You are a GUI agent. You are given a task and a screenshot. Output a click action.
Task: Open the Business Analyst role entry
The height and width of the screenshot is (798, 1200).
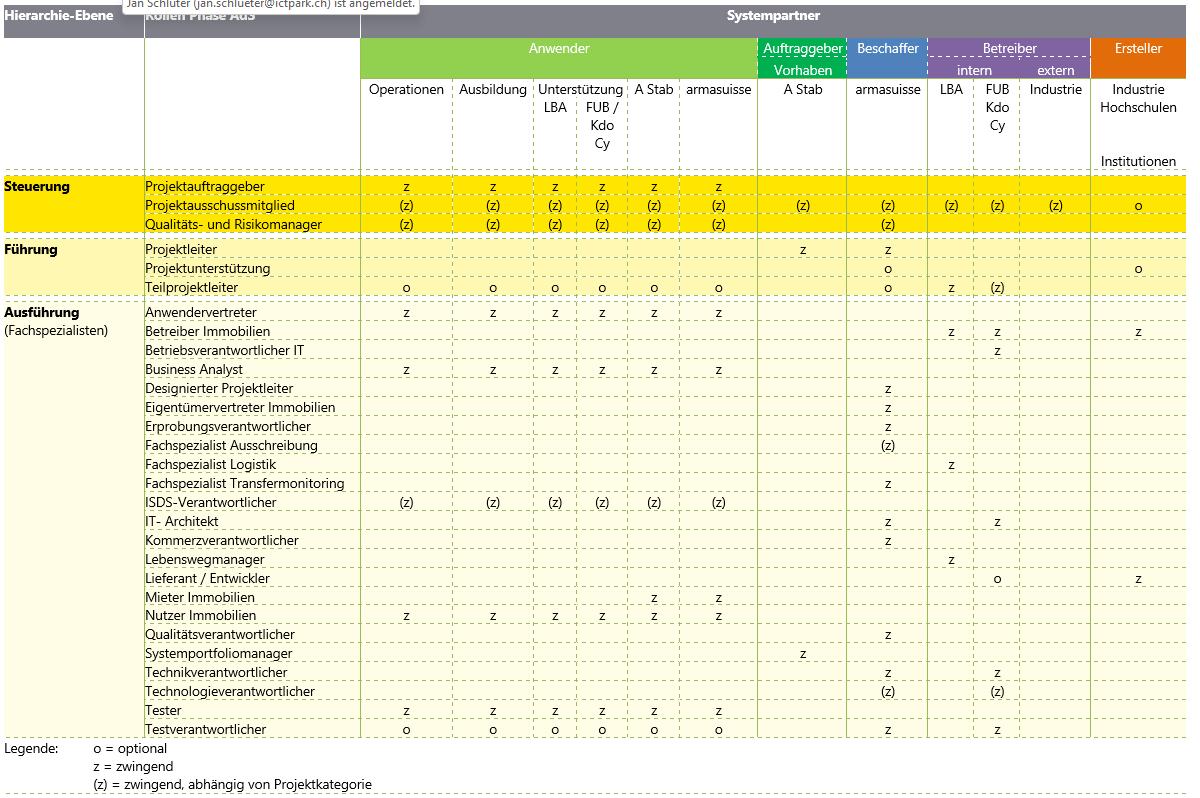(x=194, y=370)
